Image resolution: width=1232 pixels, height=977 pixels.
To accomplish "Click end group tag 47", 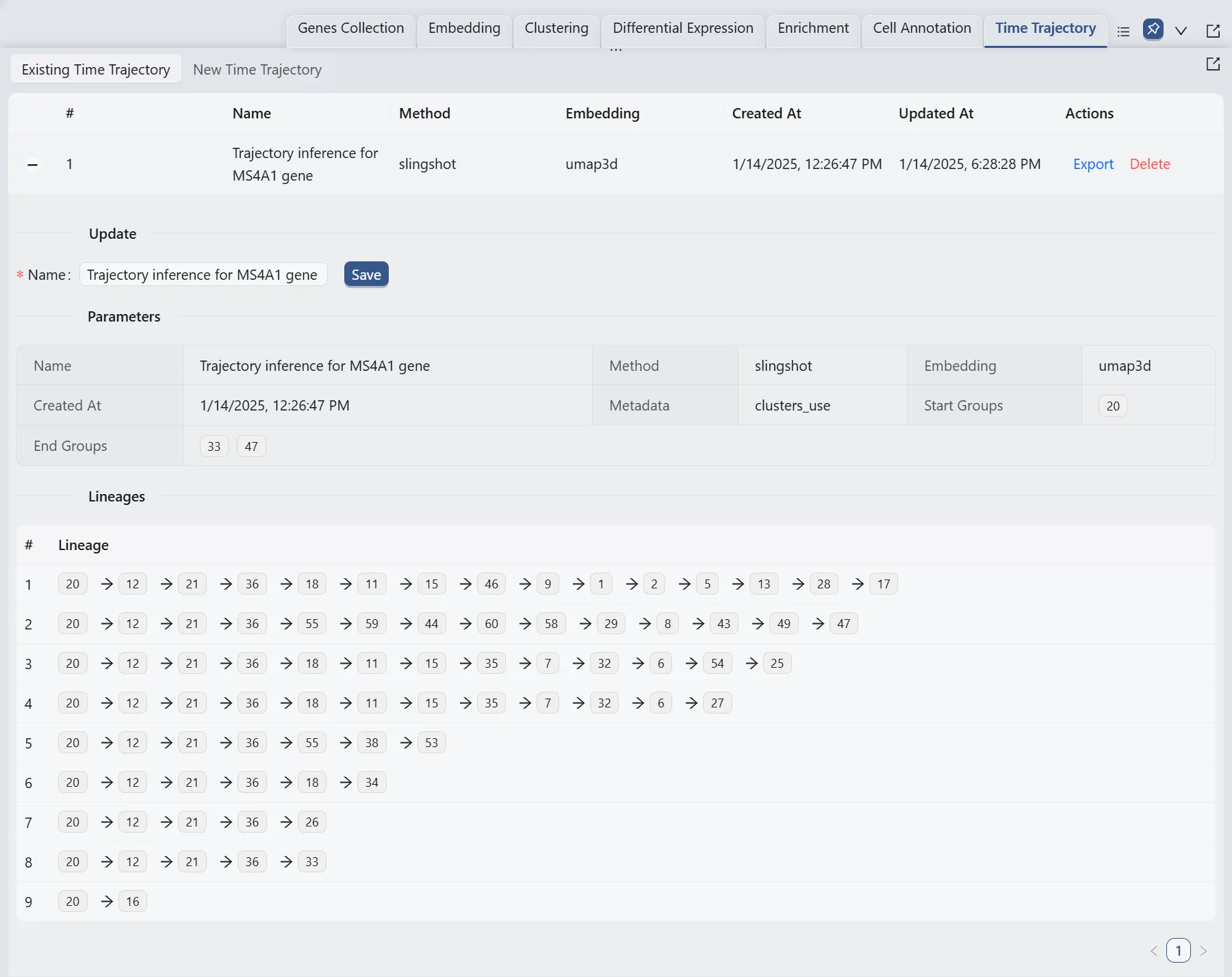I will 251,447.
